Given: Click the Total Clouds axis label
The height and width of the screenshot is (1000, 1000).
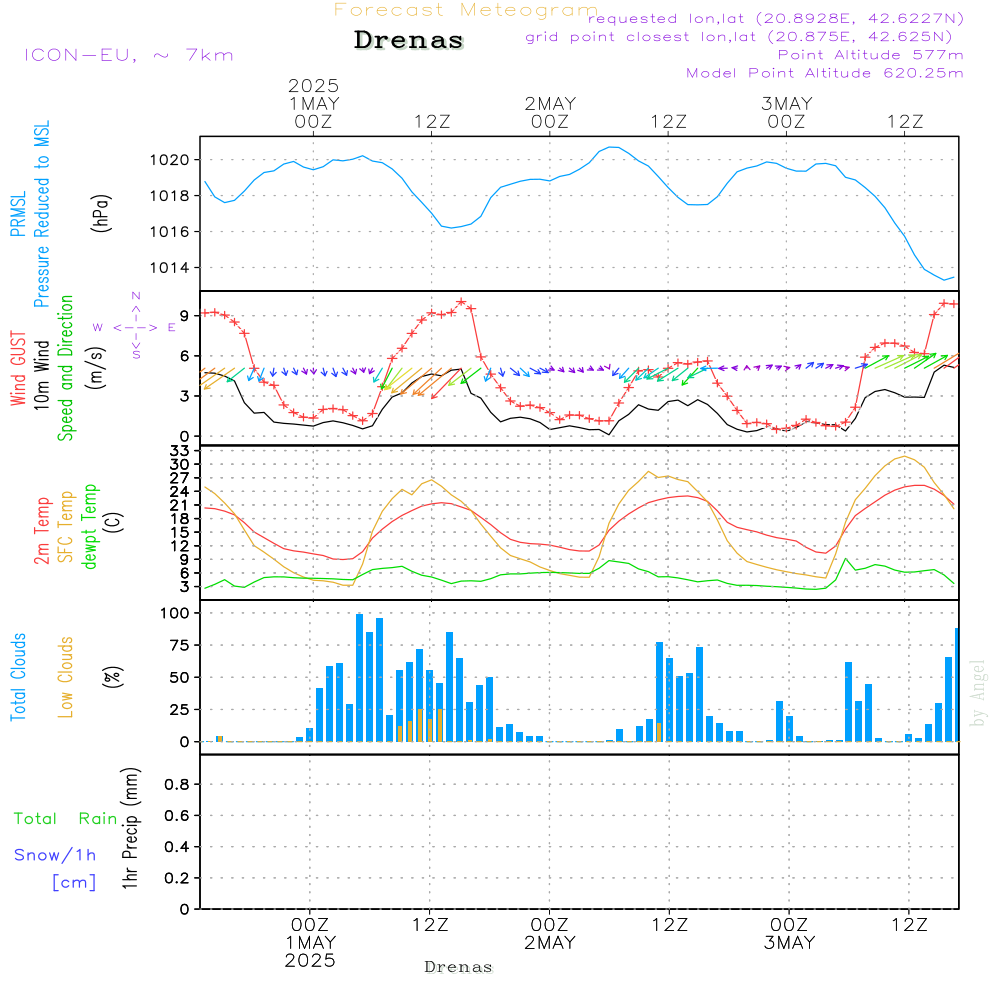Looking at the screenshot, I should point(18,677).
